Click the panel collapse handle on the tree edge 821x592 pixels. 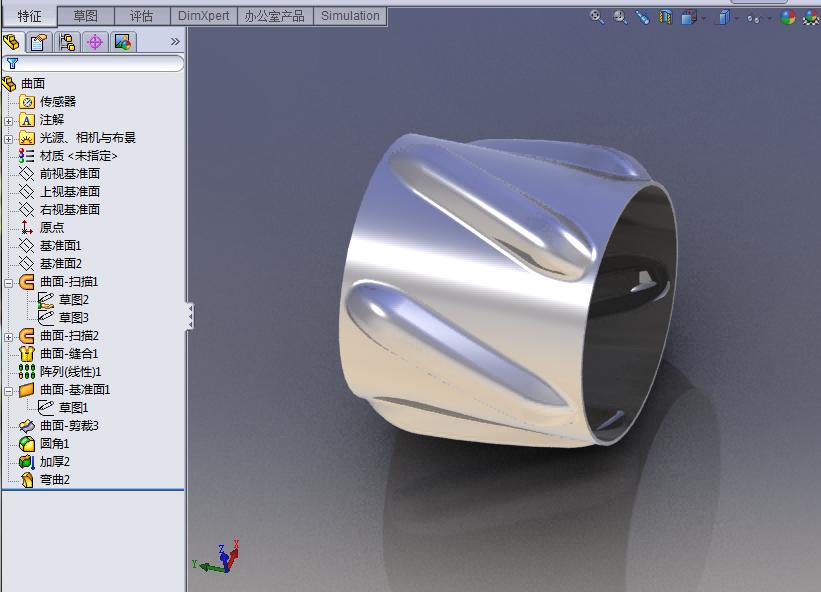[190, 316]
